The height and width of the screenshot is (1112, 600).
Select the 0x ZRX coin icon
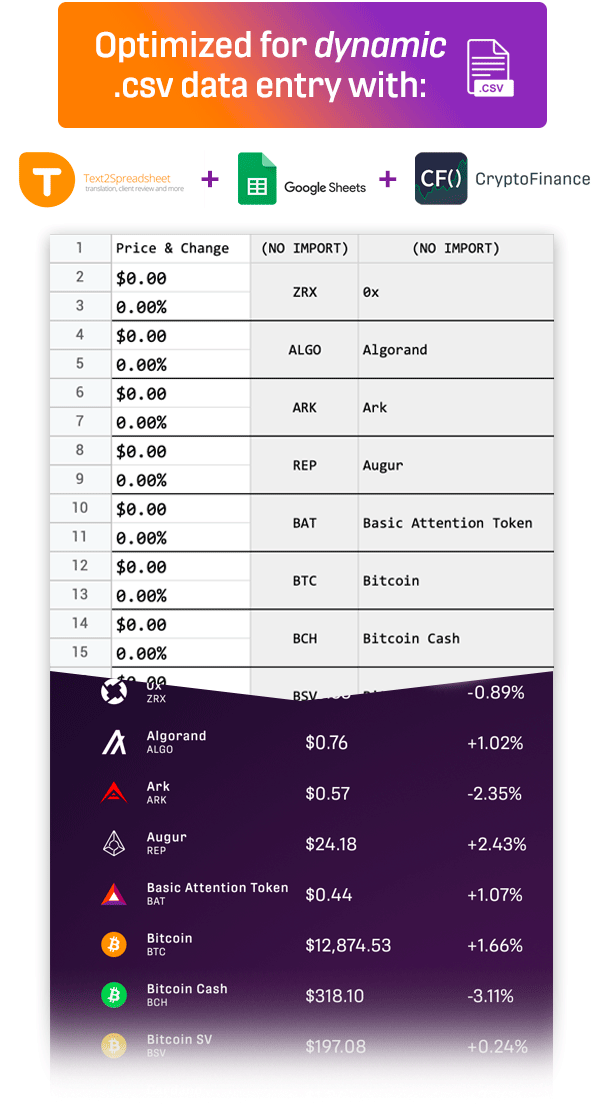coord(113,691)
